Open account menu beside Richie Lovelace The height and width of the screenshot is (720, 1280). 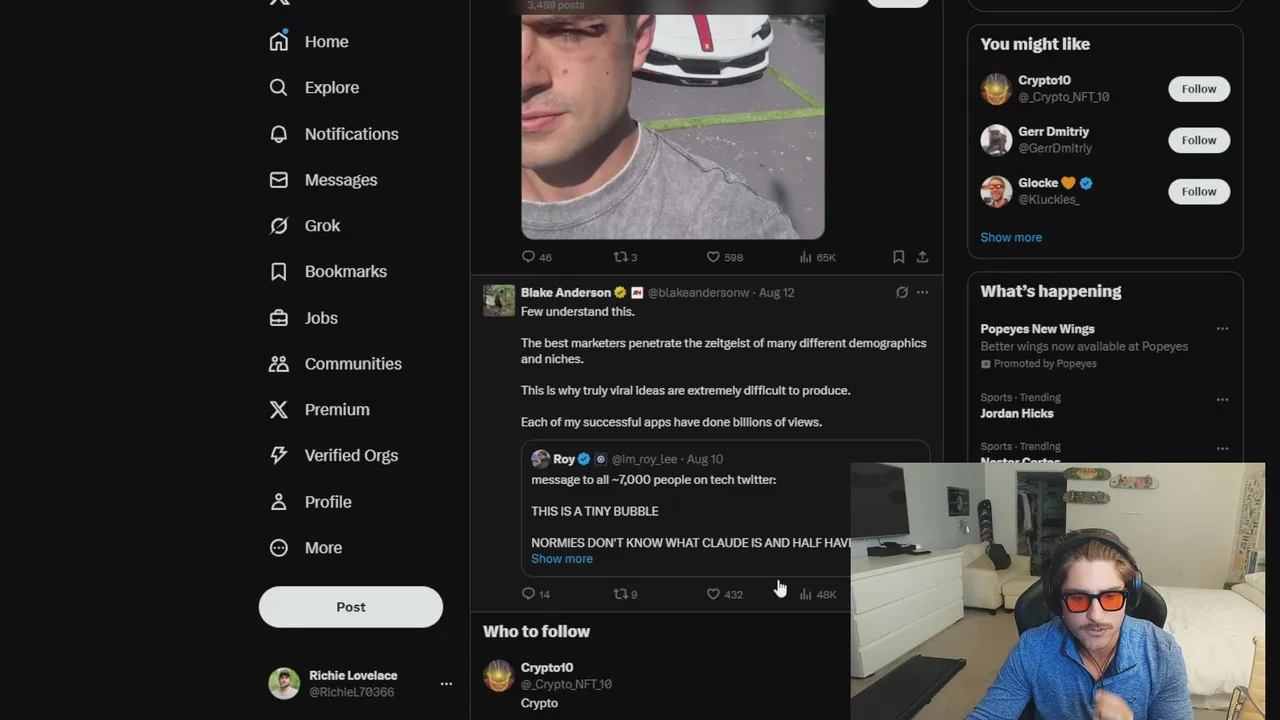point(446,683)
